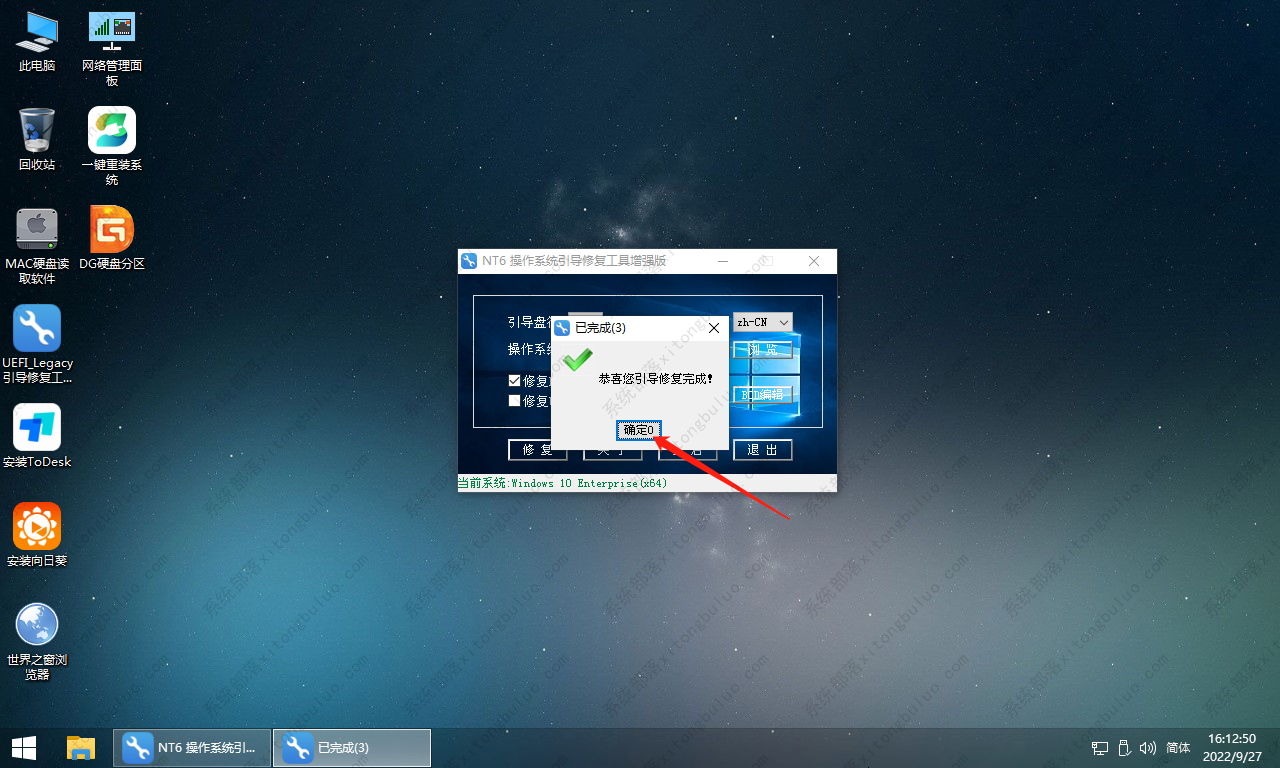Toggle the checked 修复 checkbox

coord(514,381)
